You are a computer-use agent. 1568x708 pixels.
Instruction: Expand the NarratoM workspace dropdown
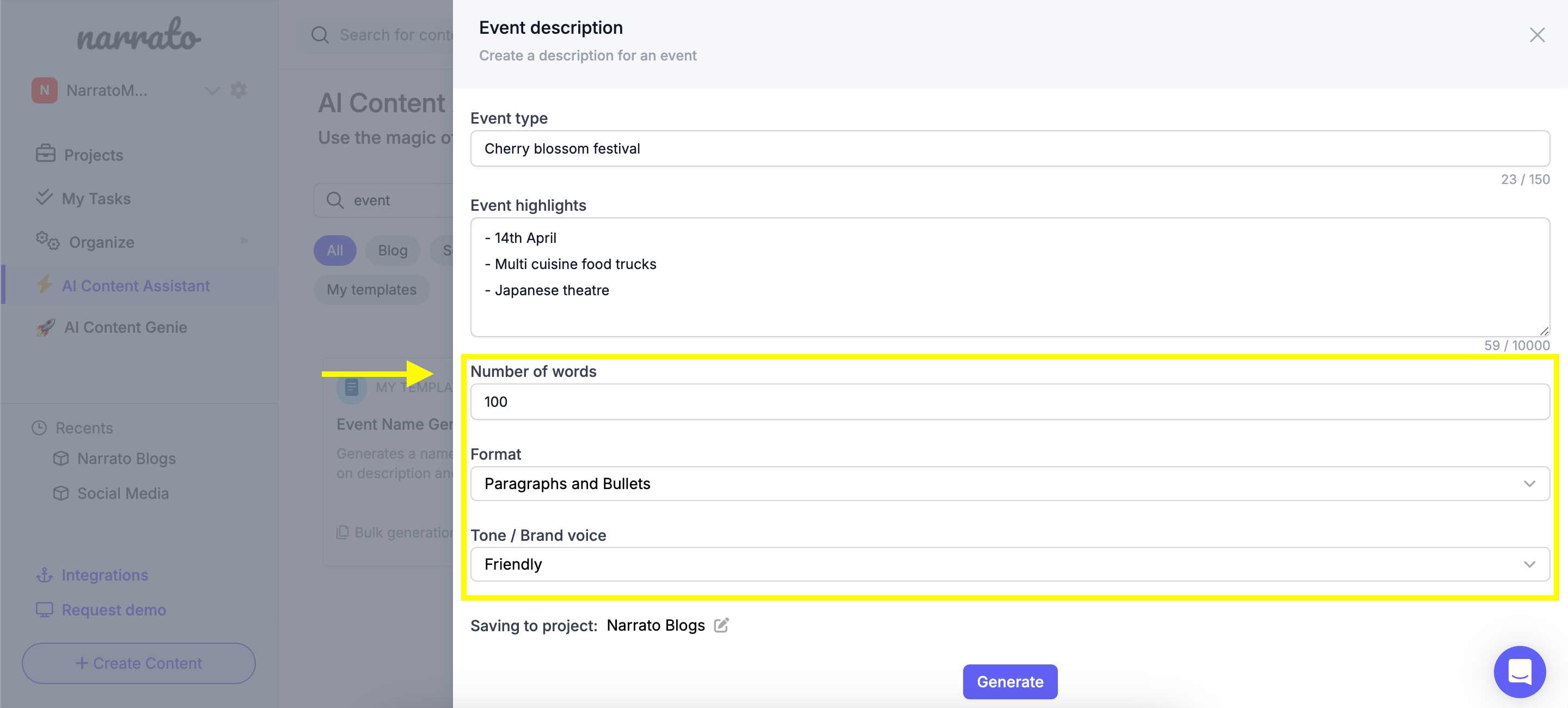pyautogui.click(x=212, y=91)
